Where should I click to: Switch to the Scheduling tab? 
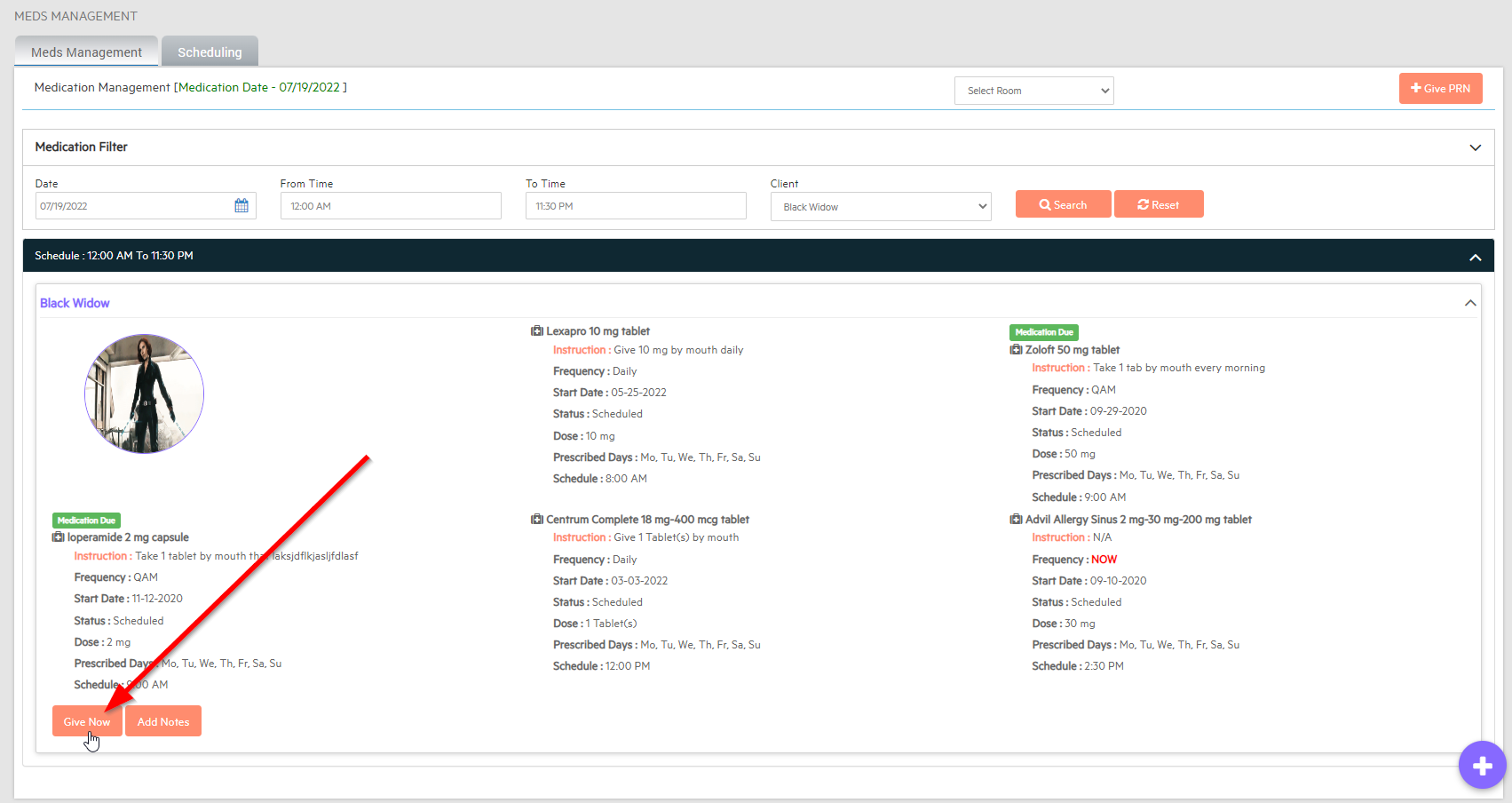click(x=210, y=52)
